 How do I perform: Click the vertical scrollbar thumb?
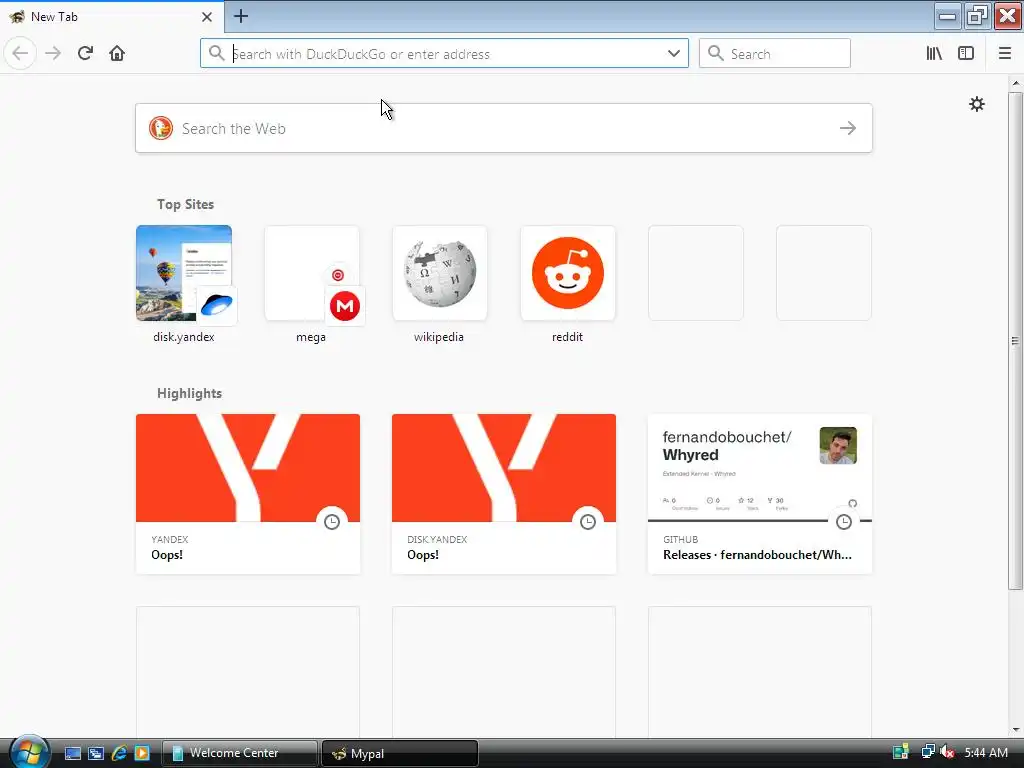(1015, 340)
